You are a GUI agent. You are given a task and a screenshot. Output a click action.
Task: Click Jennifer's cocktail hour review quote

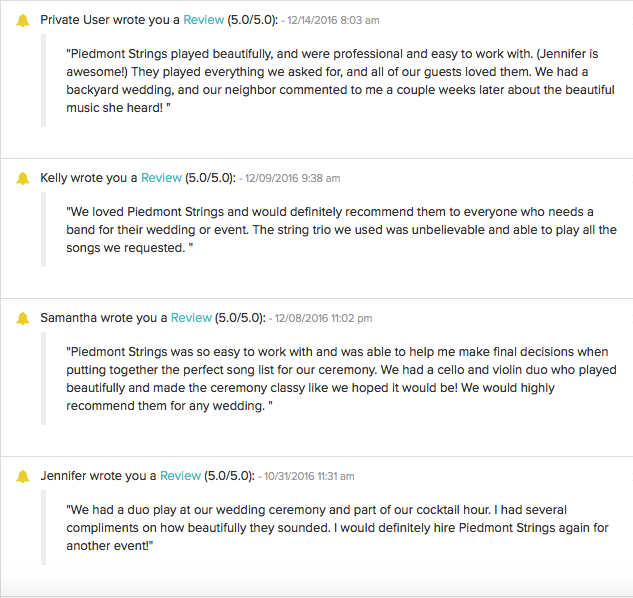coord(337,528)
